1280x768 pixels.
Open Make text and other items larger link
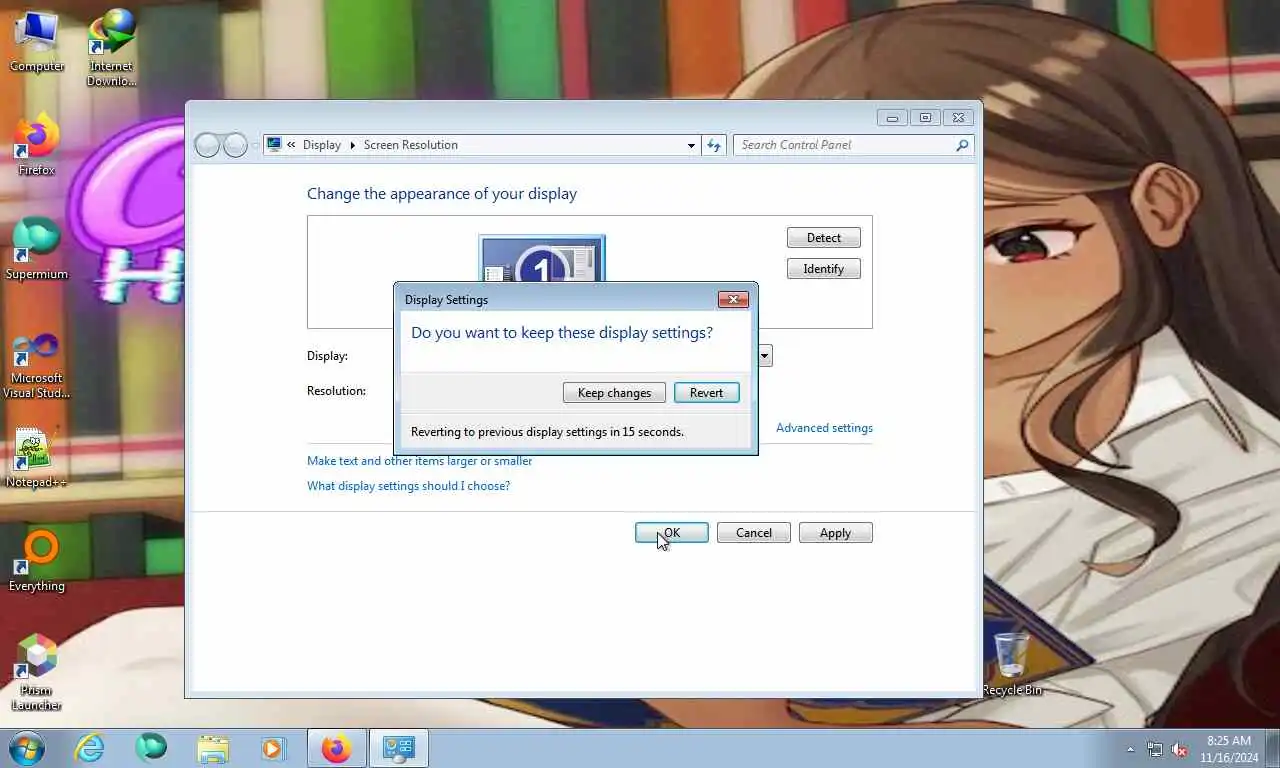pos(420,461)
